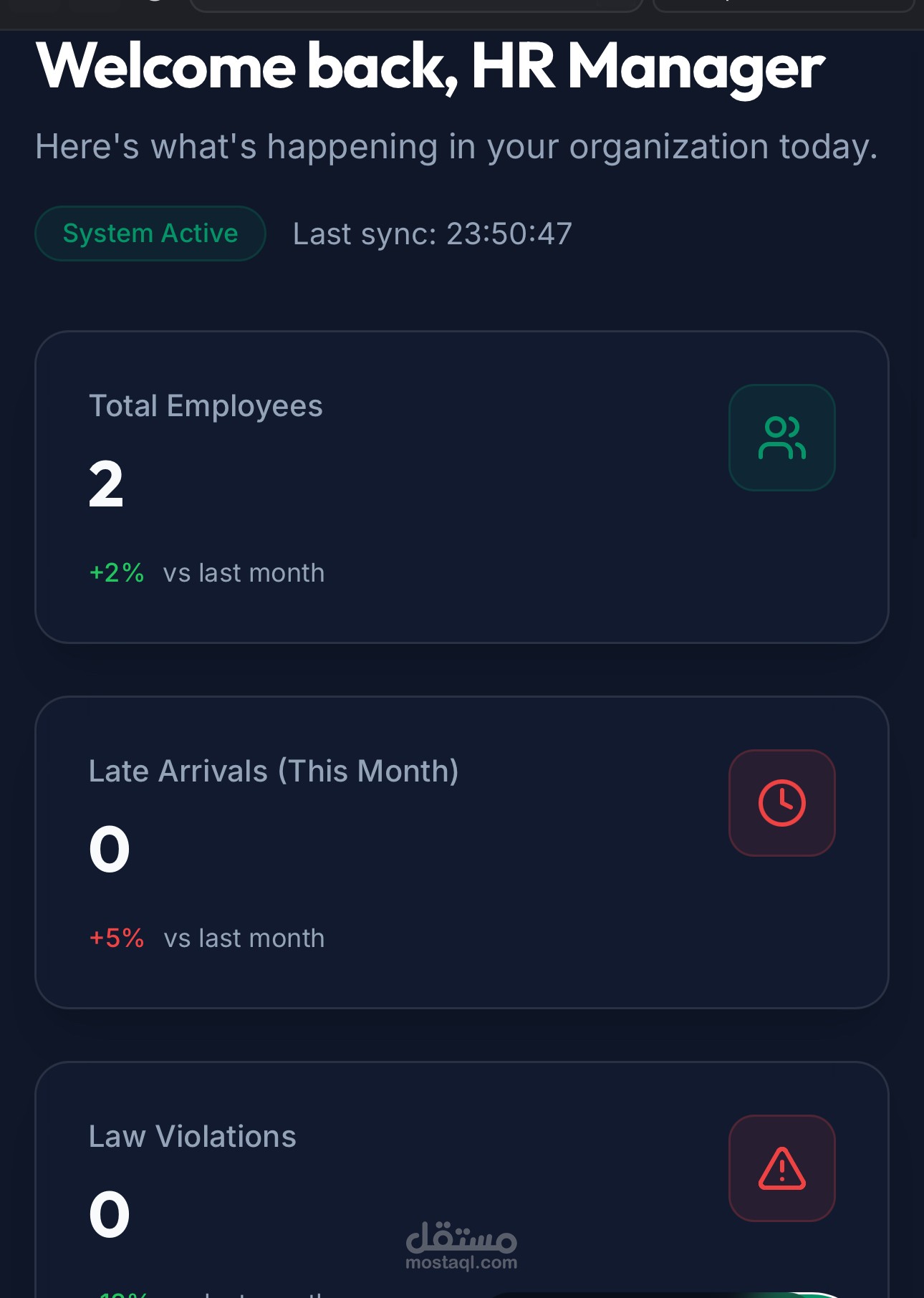Image resolution: width=924 pixels, height=1298 pixels.
Task: Select the Total Employees label
Action: click(x=206, y=406)
